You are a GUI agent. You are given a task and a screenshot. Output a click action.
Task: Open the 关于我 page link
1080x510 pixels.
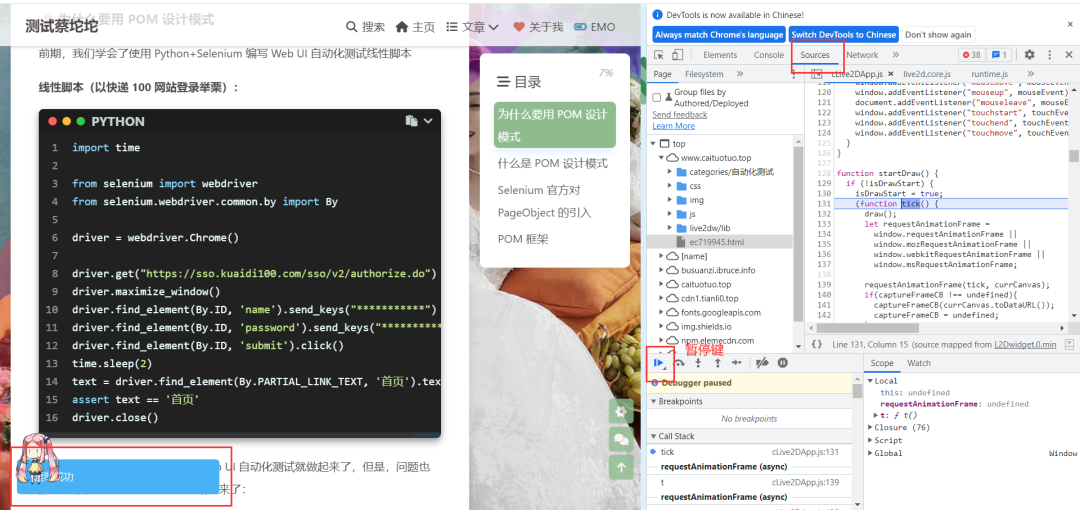(539, 27)
